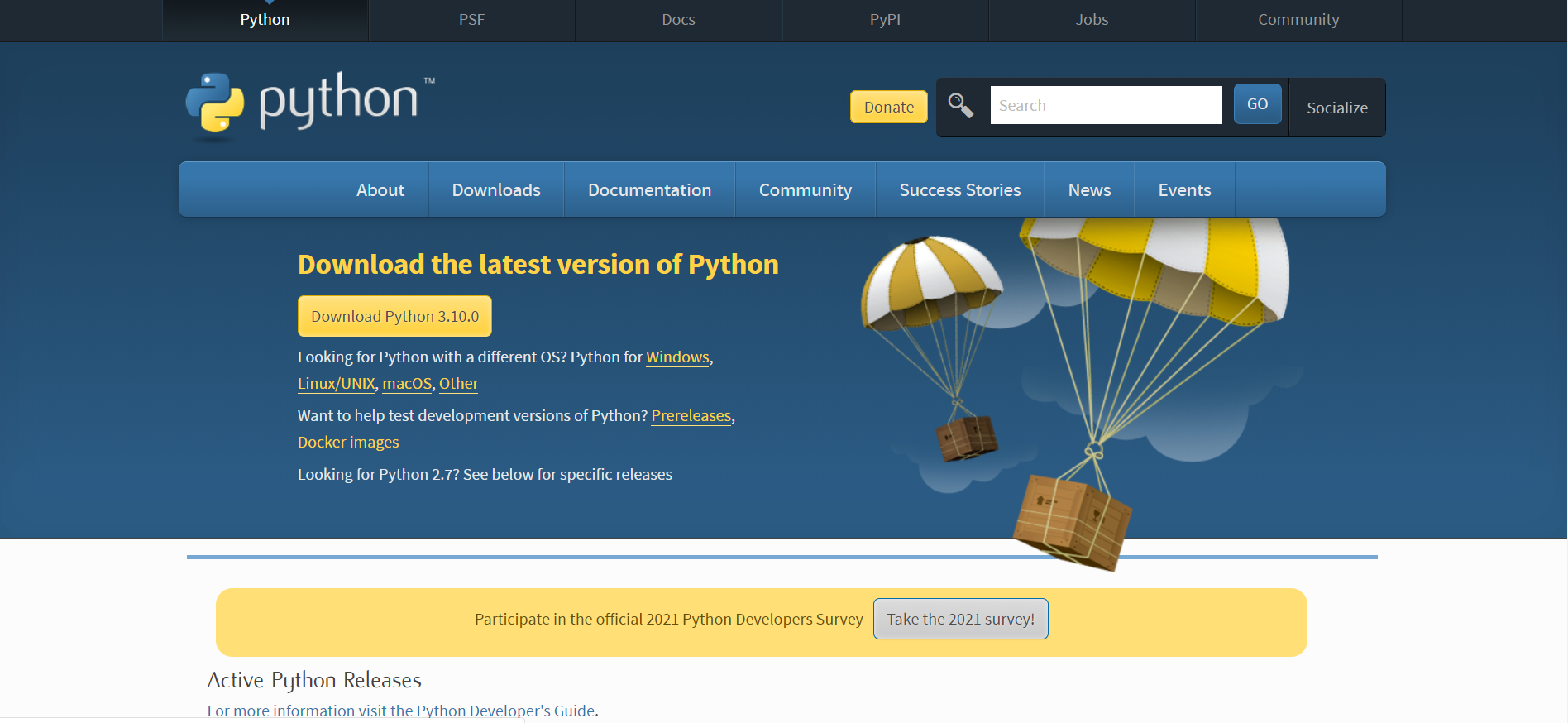This screenshot has width=1568, height=723.
Task: Open the Events navigation menu
Action: click(x=1184, y=190)
